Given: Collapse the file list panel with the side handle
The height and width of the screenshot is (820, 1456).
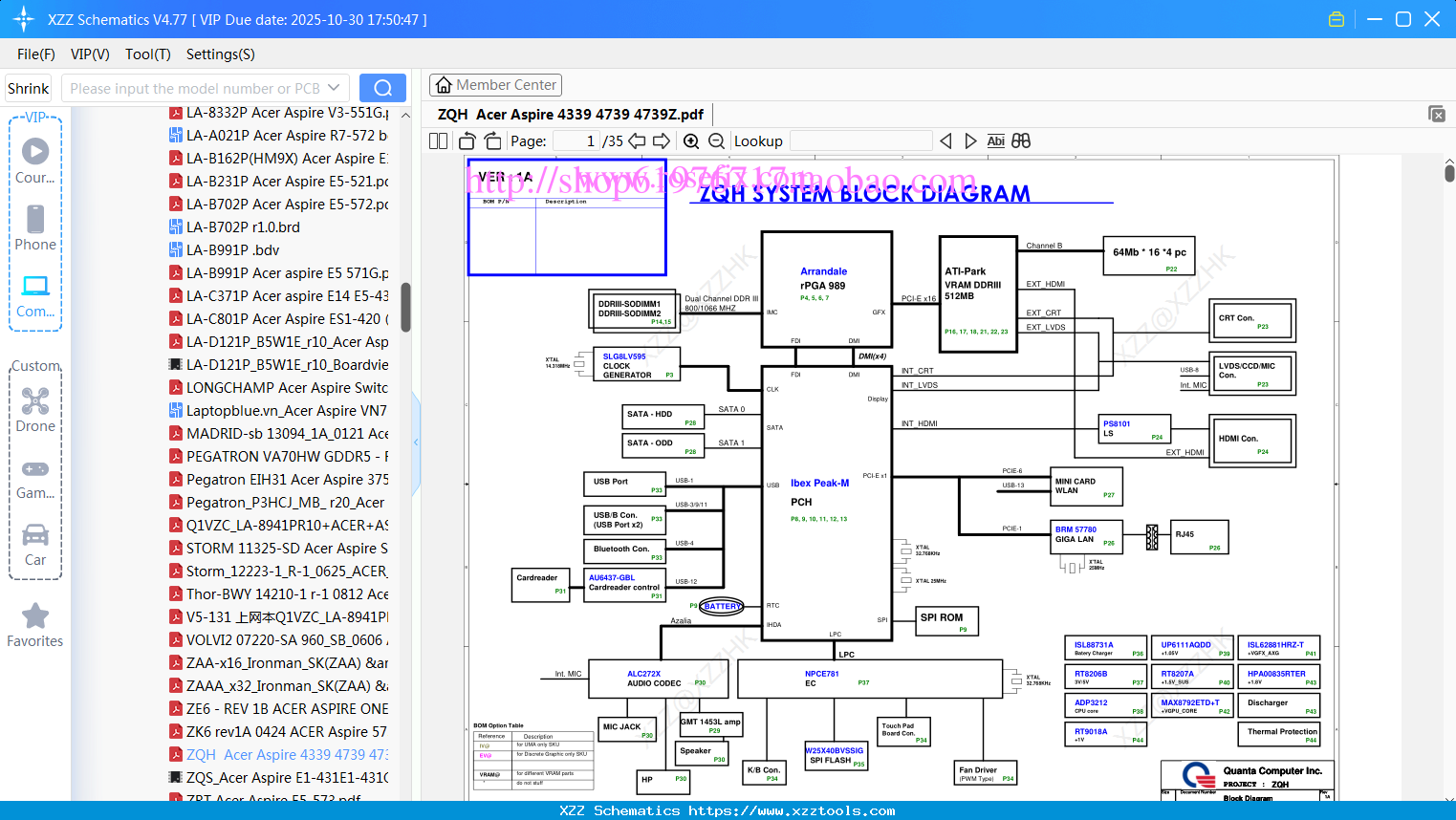Looking at the screenshot, I should (416, 442).
